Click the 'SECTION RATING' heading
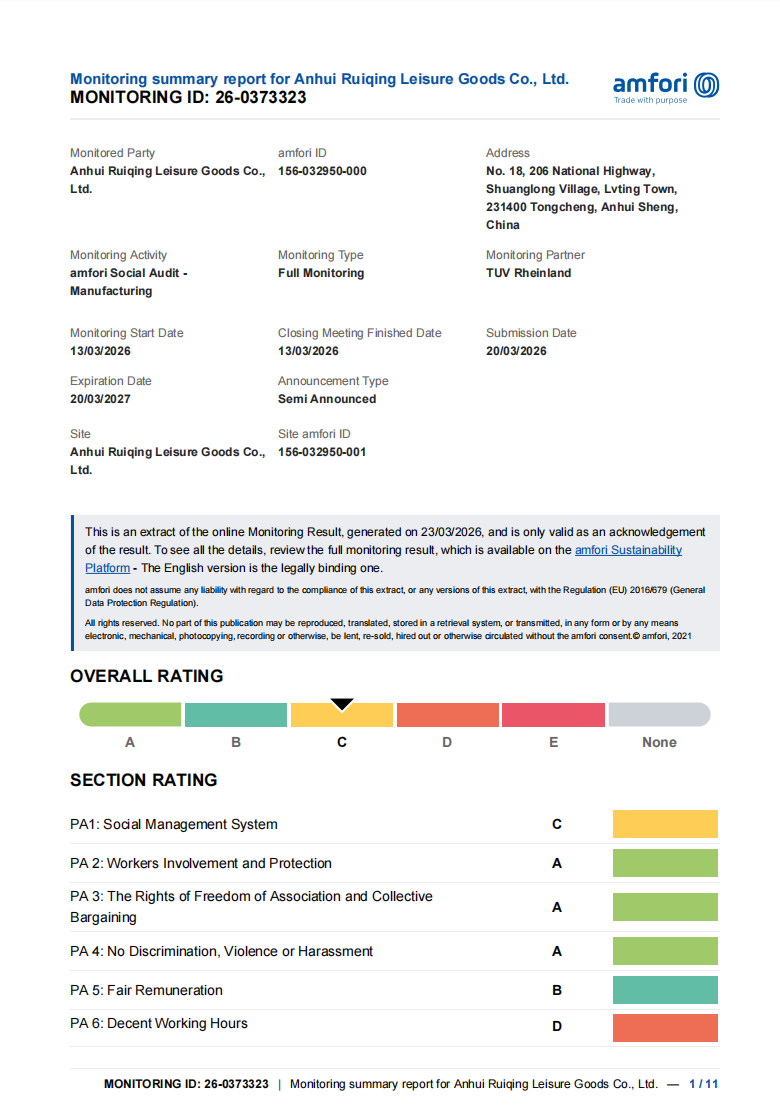Screen dimensions: 780x1112 [x=144, y=780]
